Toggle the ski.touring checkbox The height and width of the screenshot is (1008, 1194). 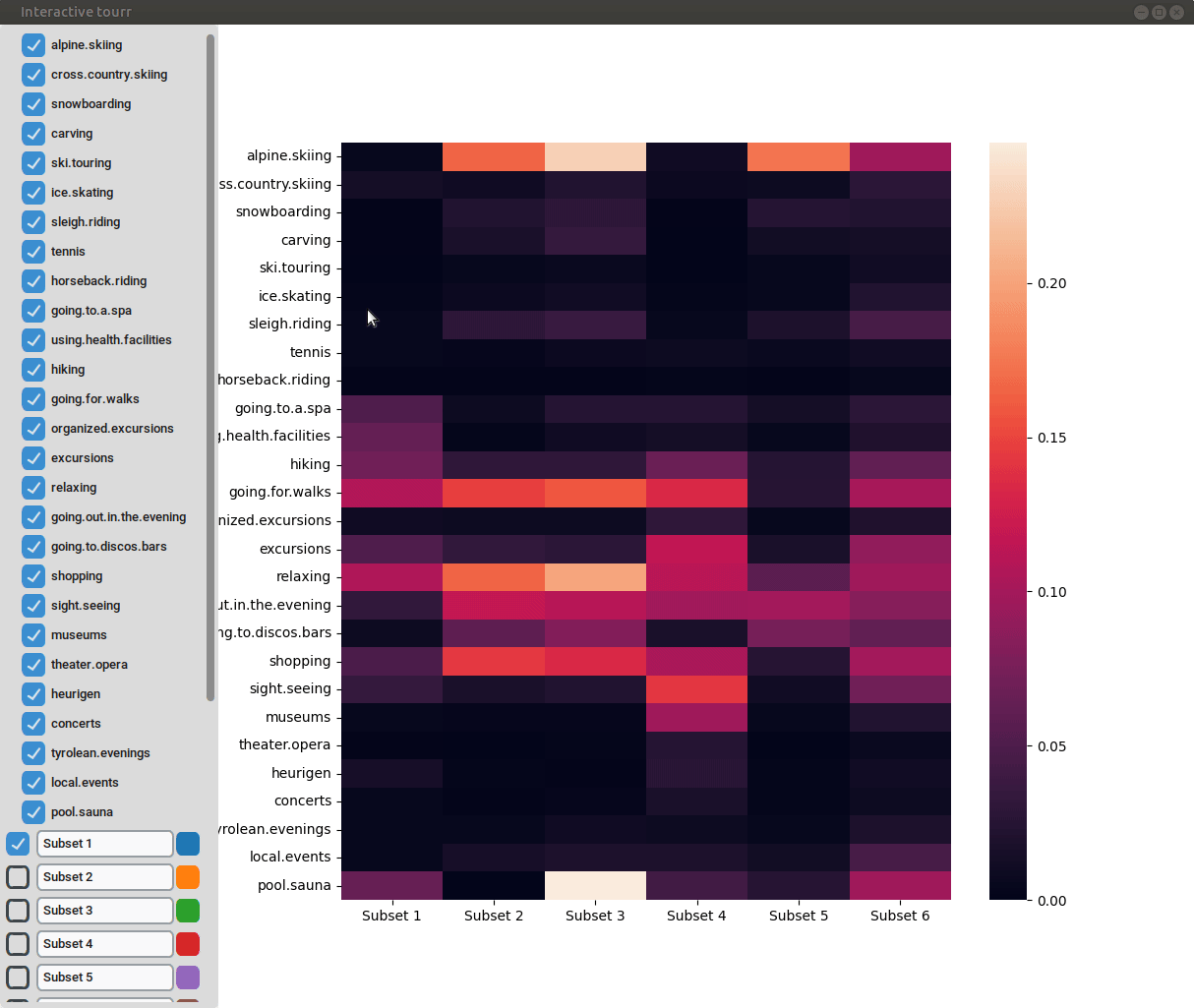pos(33,163)
